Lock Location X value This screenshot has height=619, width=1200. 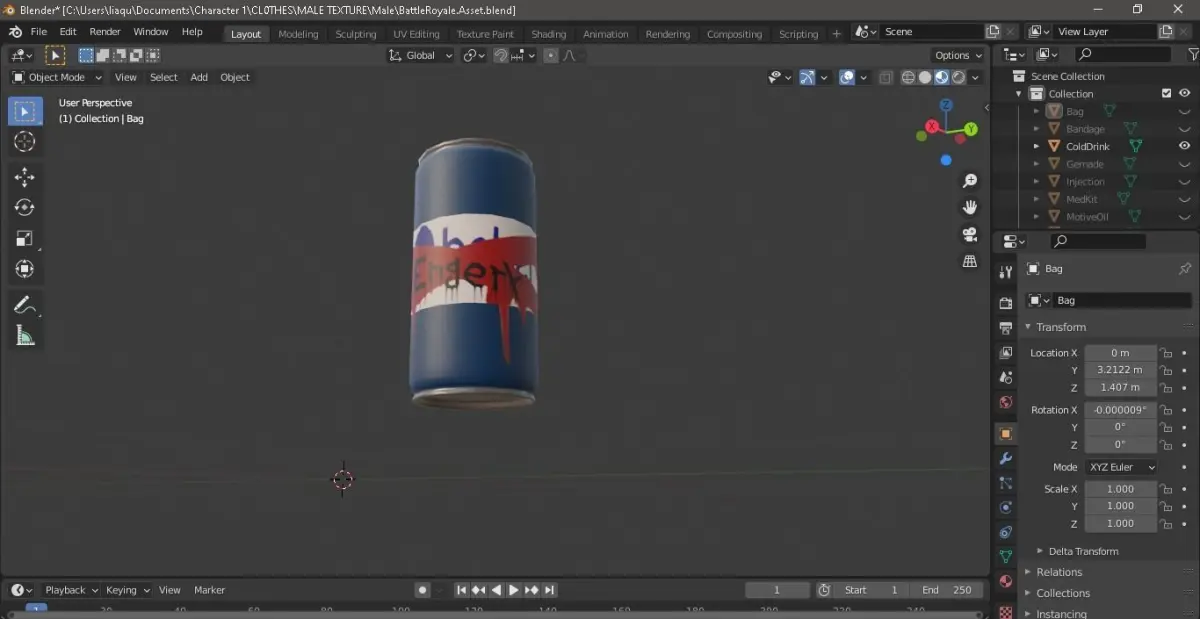(x=1166, y=352)
